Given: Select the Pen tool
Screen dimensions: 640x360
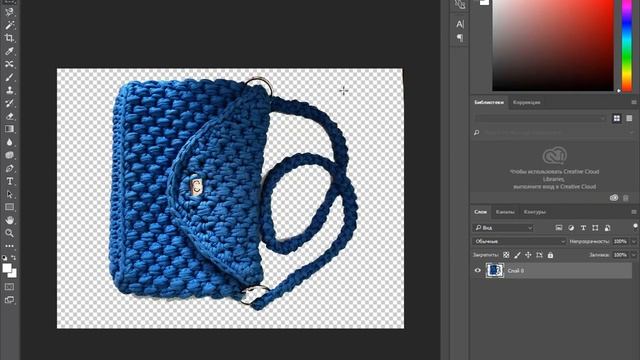Looking at the screenshot, I should (x=9, y=168).
